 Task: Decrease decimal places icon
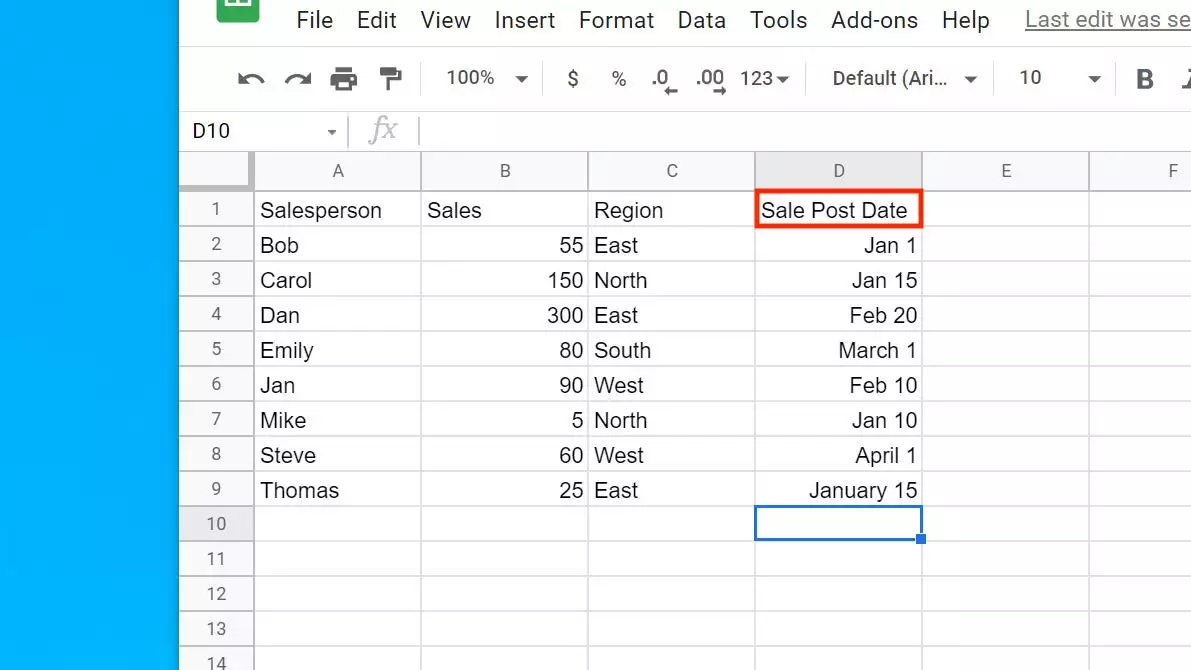point(663,80)
